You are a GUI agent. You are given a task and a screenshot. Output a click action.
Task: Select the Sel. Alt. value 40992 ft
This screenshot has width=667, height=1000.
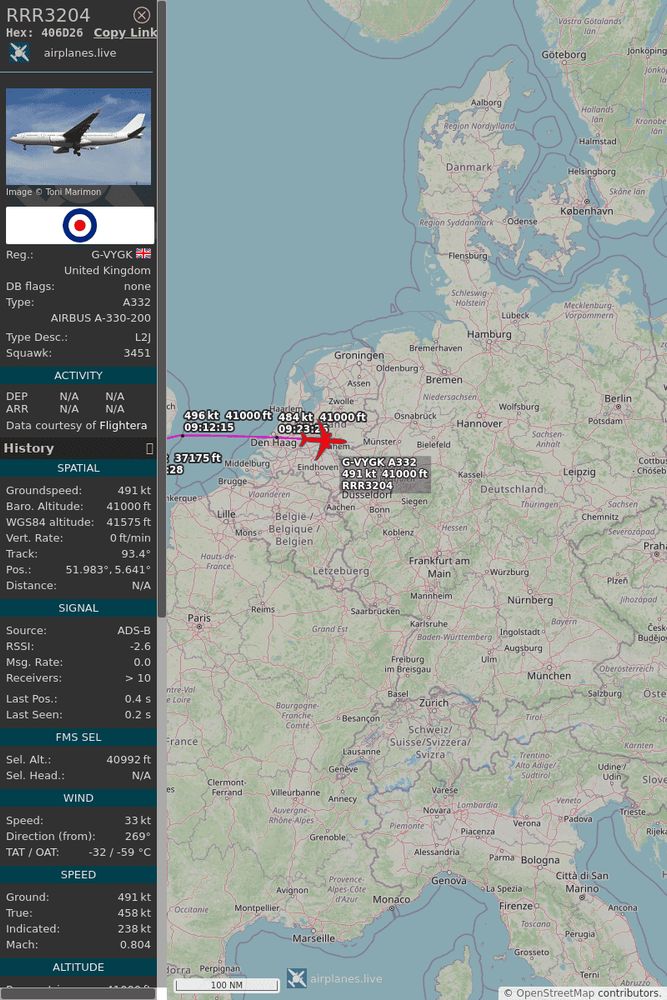(x=129, y=760)
